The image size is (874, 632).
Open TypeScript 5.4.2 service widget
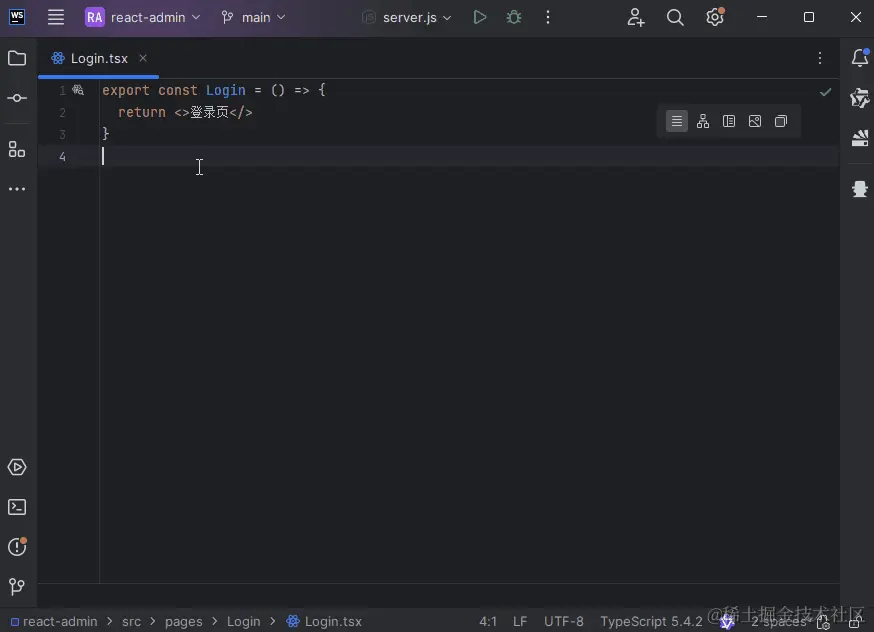pos(651,621)
